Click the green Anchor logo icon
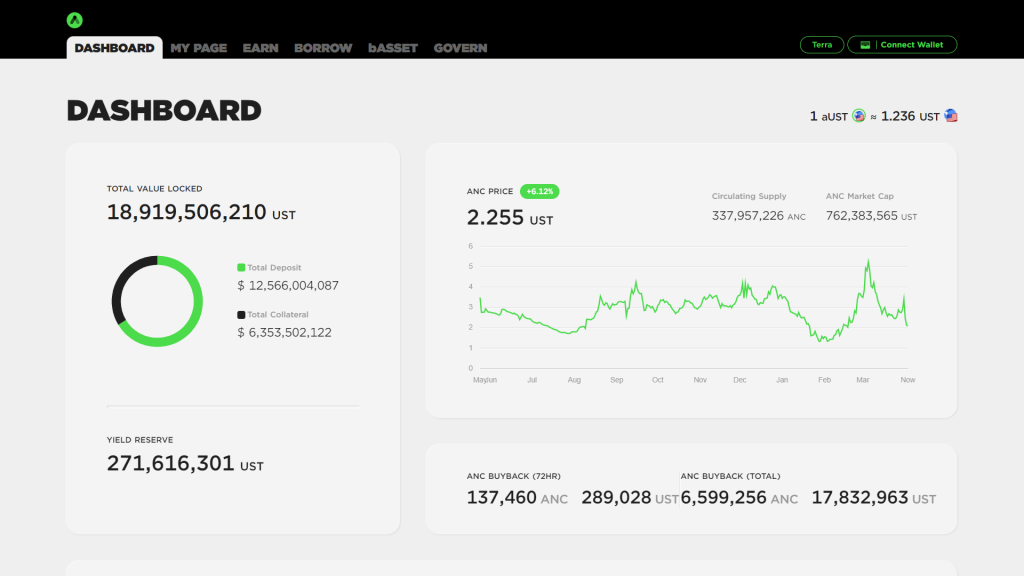 pos(74,20)
